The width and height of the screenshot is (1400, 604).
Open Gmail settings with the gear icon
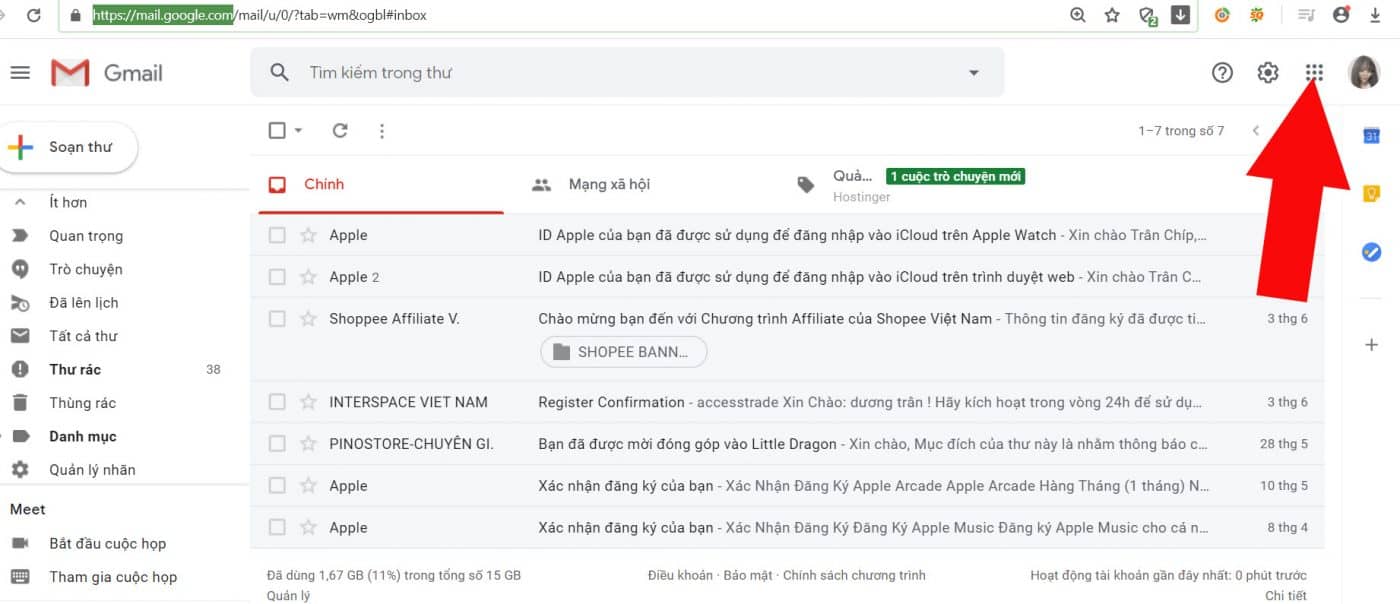pos(1267,72)
